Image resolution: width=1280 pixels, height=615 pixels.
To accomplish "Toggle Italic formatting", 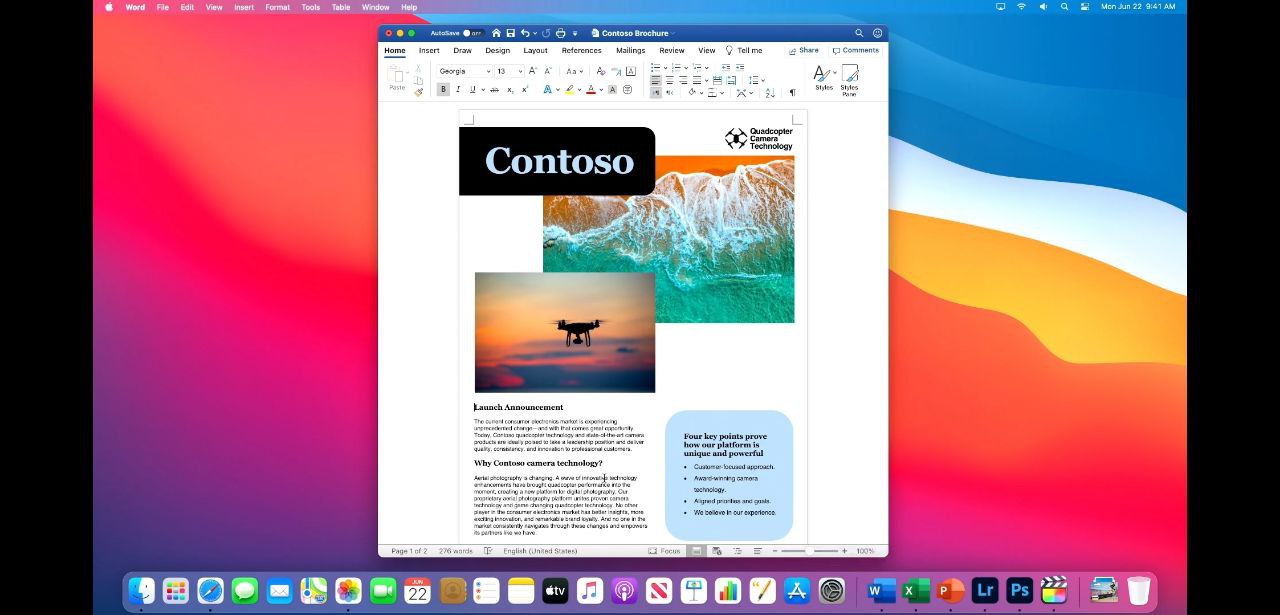I will (458, 90).
